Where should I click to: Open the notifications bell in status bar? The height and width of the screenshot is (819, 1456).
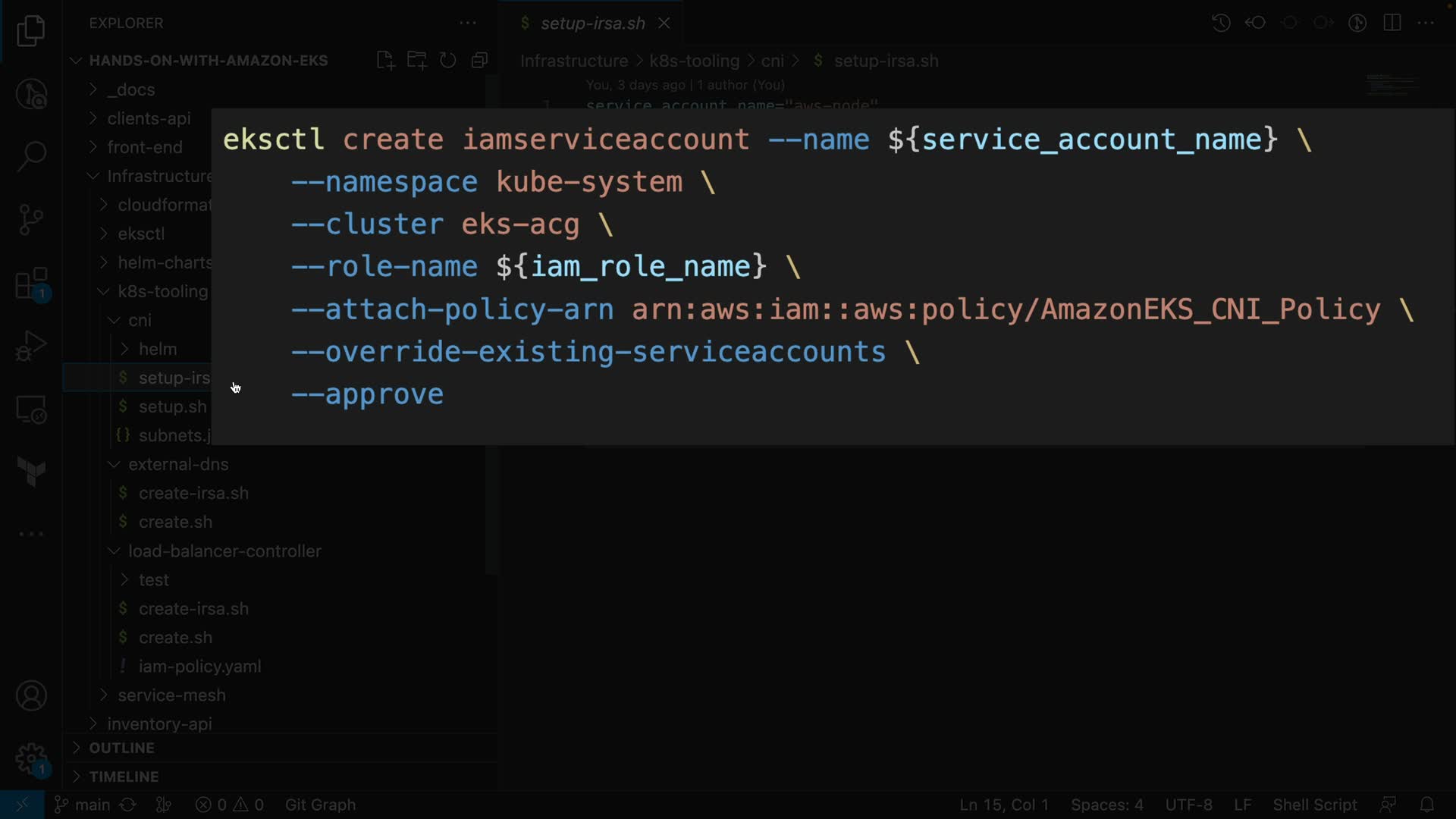click(x=1426, y=805)
